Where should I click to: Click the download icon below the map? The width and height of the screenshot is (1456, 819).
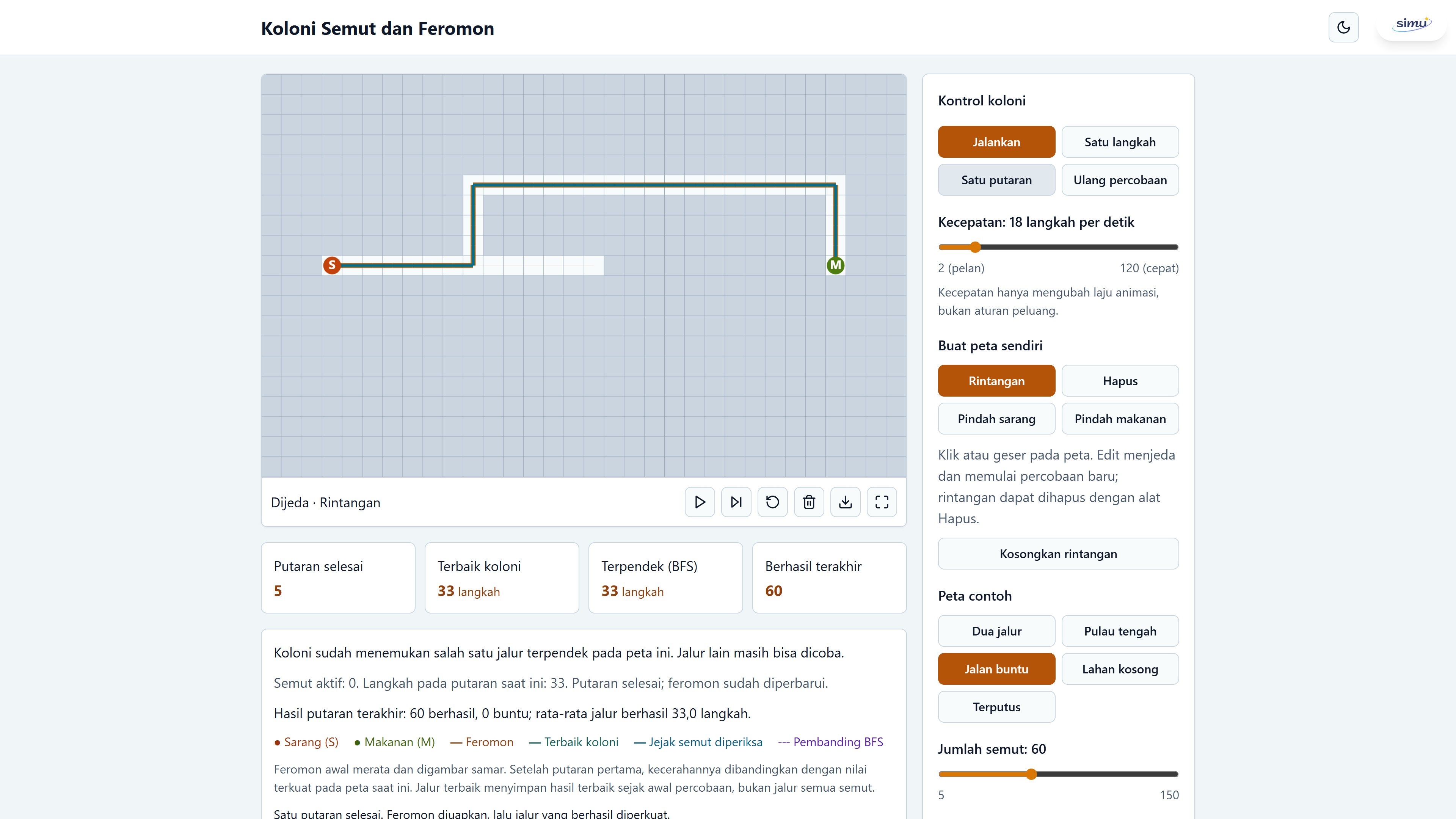click(x=846, y=502)
